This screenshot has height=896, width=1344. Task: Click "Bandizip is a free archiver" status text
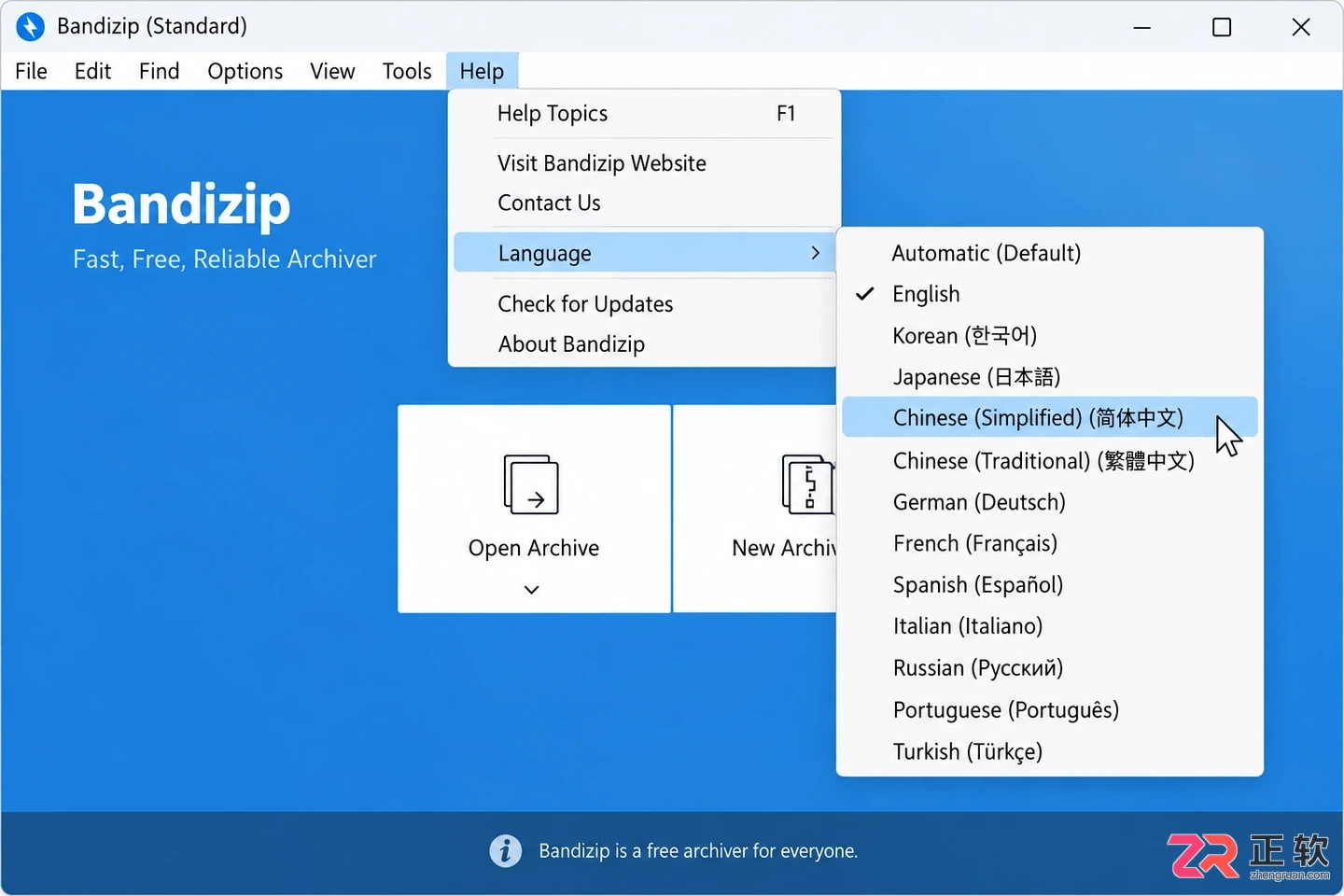pos(698,851)
